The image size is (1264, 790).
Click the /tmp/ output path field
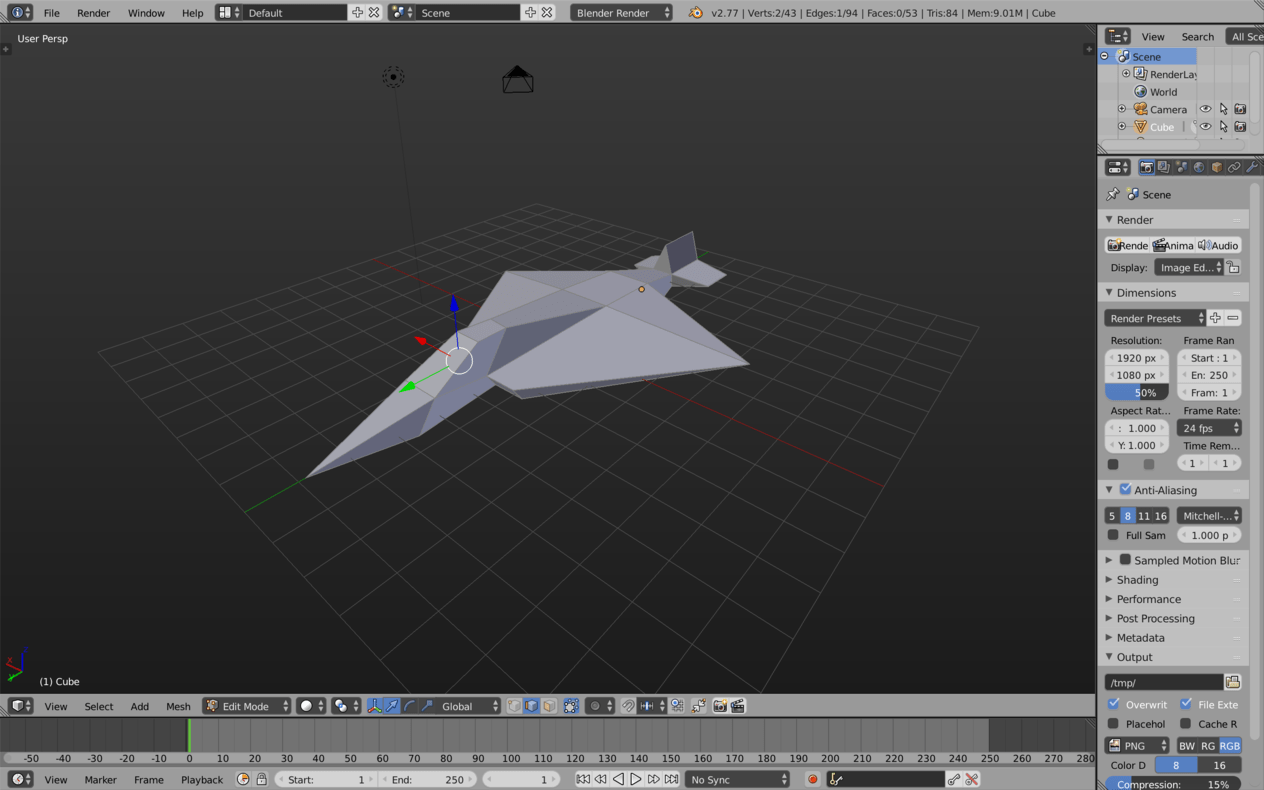(x=1162, y=681)
